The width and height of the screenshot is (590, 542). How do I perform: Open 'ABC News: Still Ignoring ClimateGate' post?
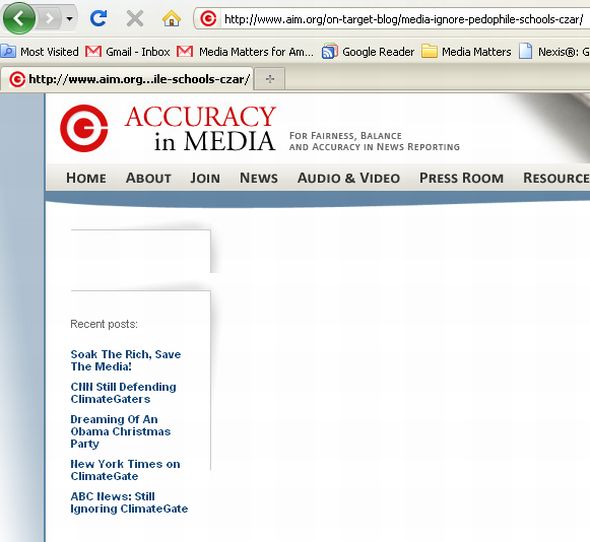(x=129, y=502)
